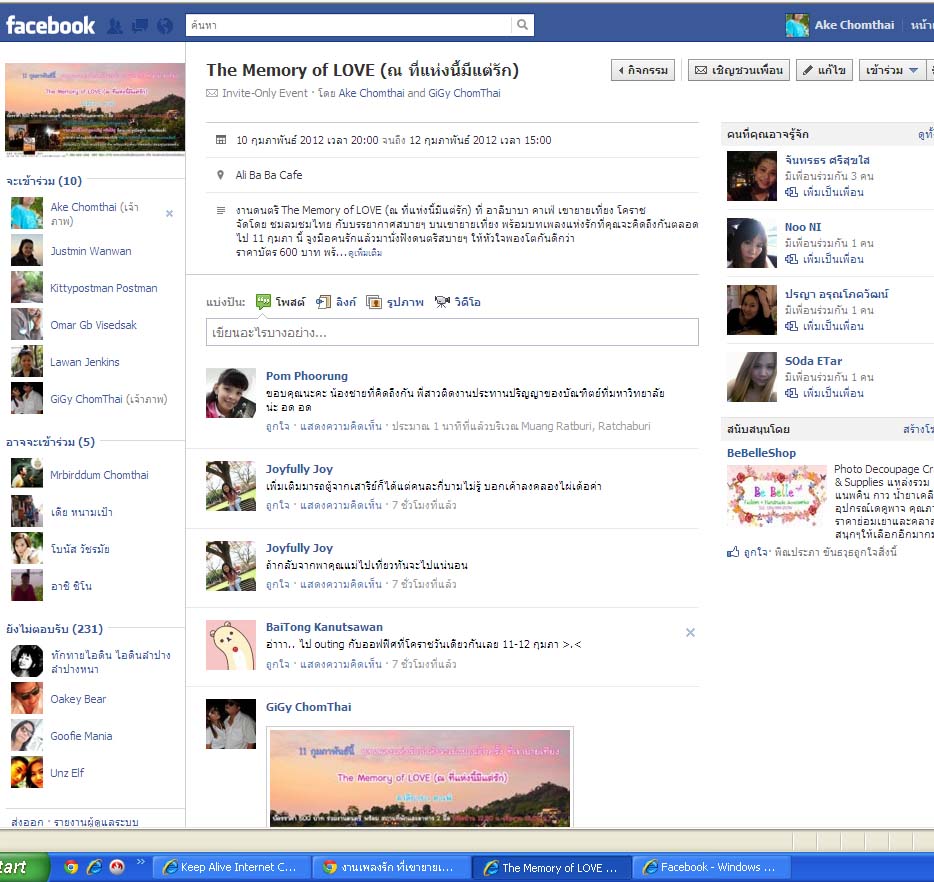Click into the Facebook search field
Image resolution: width=934 pixels, height=882 pixels.
click(x=348, y=25)
